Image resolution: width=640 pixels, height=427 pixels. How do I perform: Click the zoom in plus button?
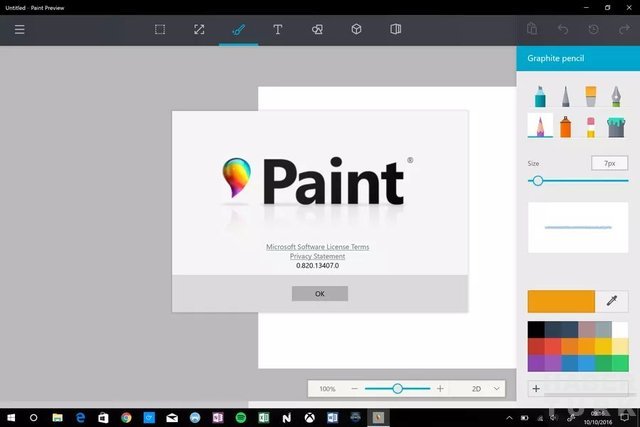[x=441, y=388]
